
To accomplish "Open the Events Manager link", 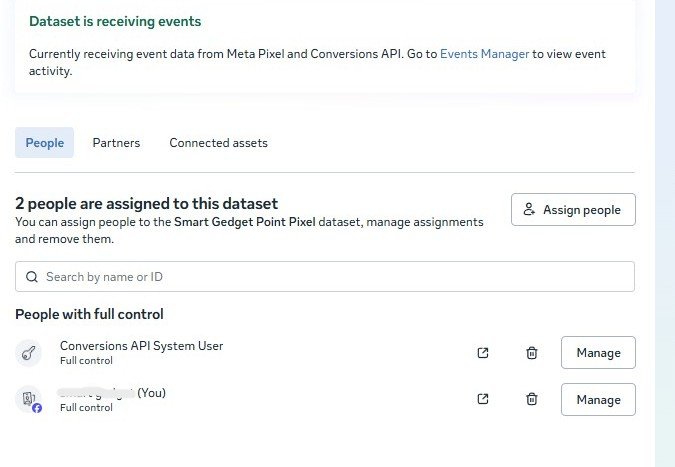I will click(x=484, y=54).
